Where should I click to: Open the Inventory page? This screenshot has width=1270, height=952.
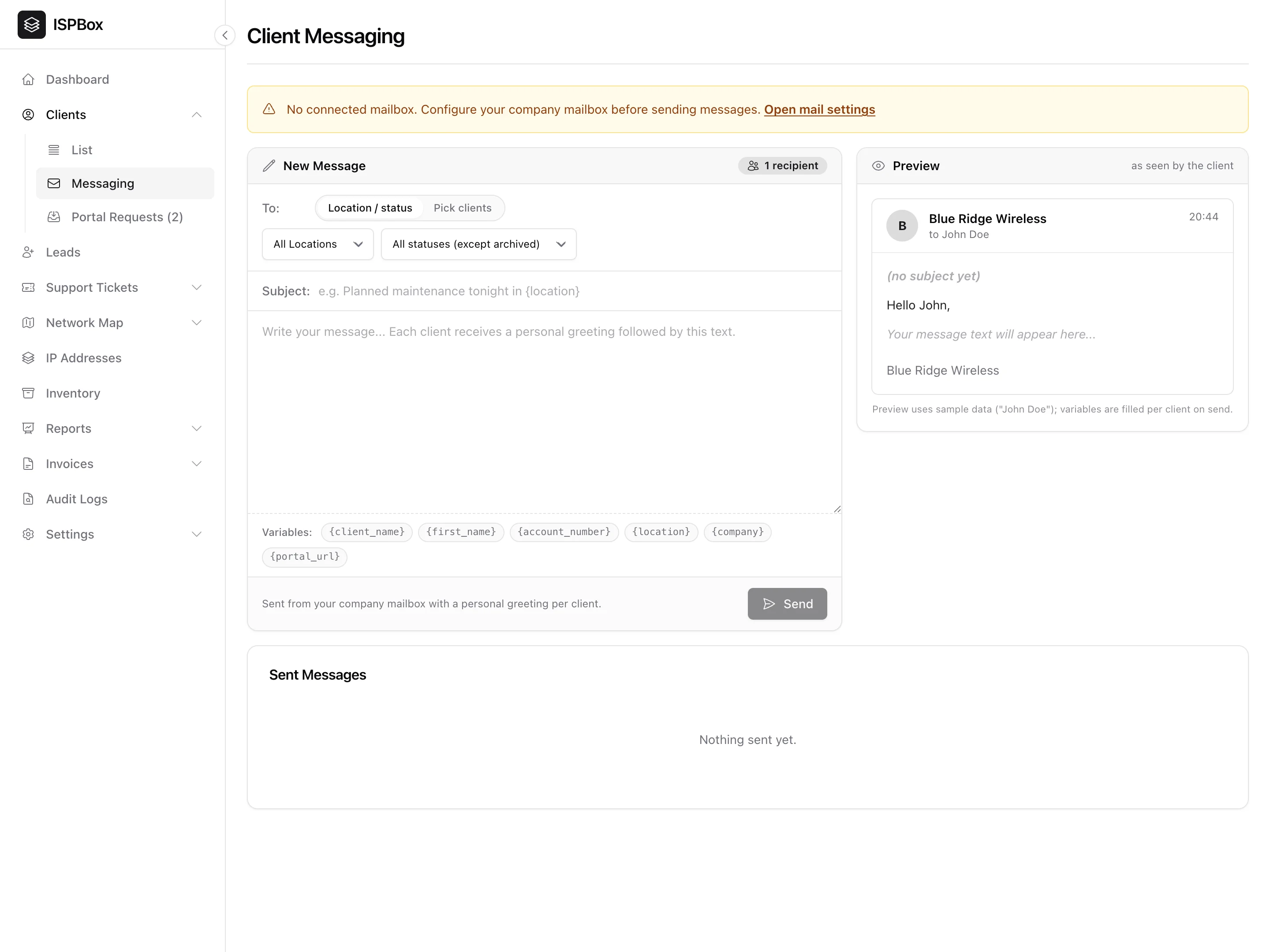pyautogui.click(x=112, y=393)
